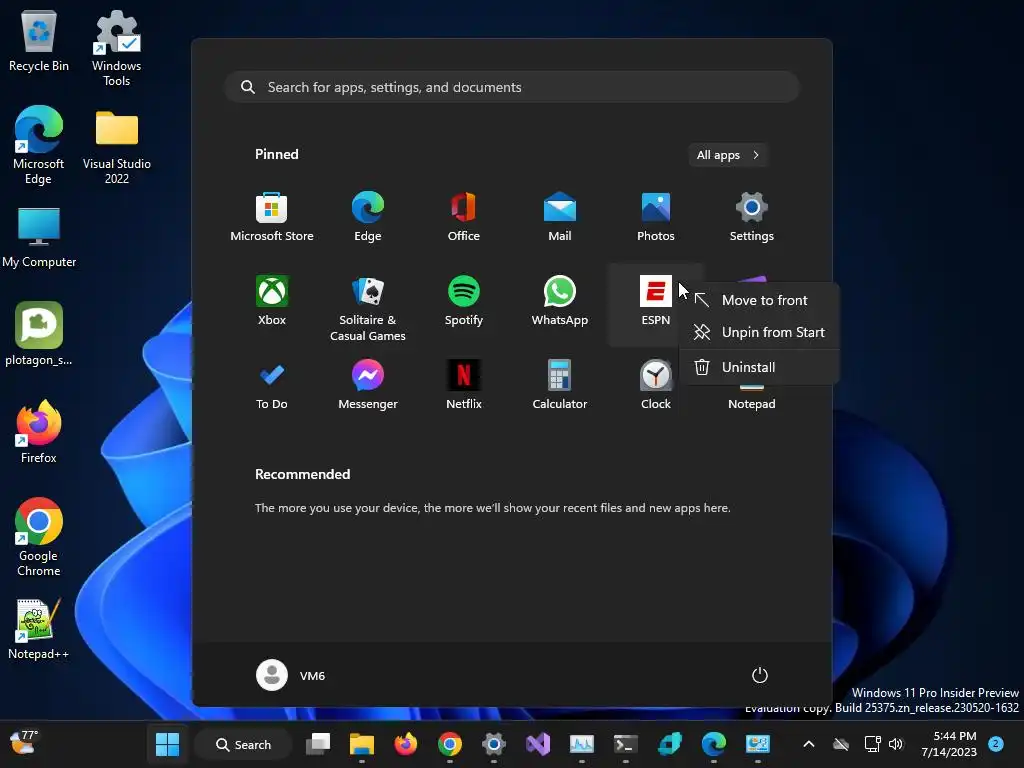Open Solitaire & Casual Games
This screenshot has width=1024, height=768.
[x=368, y=309]
